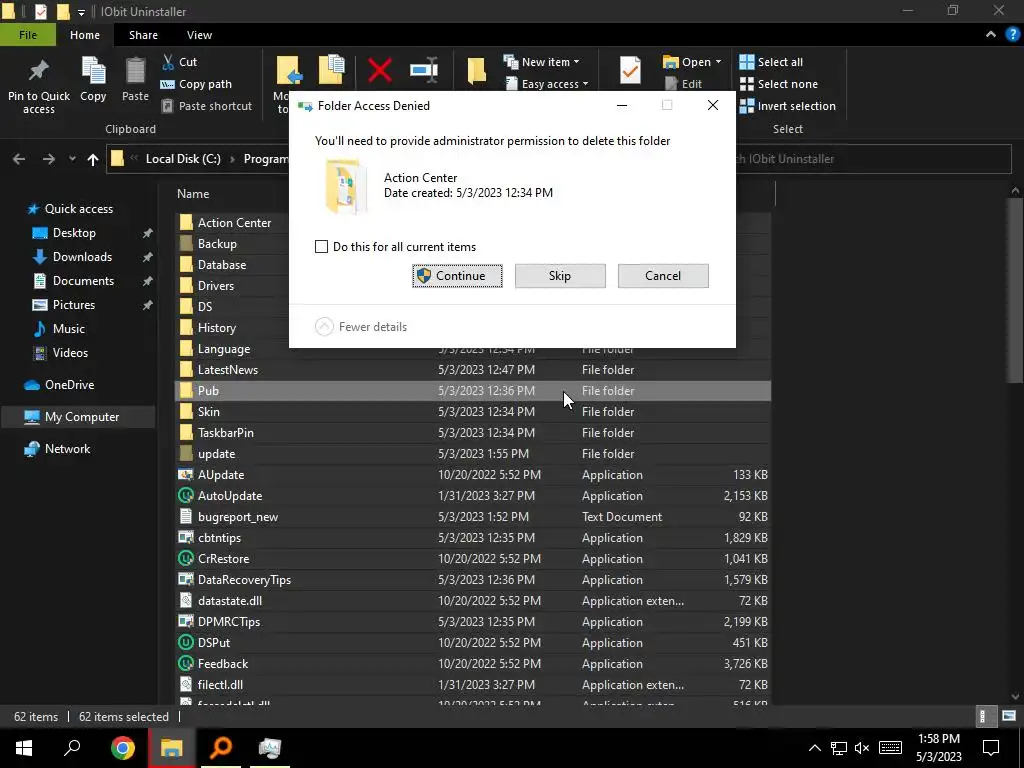
Task: Click the Select none command
Action: pos(778,84)
